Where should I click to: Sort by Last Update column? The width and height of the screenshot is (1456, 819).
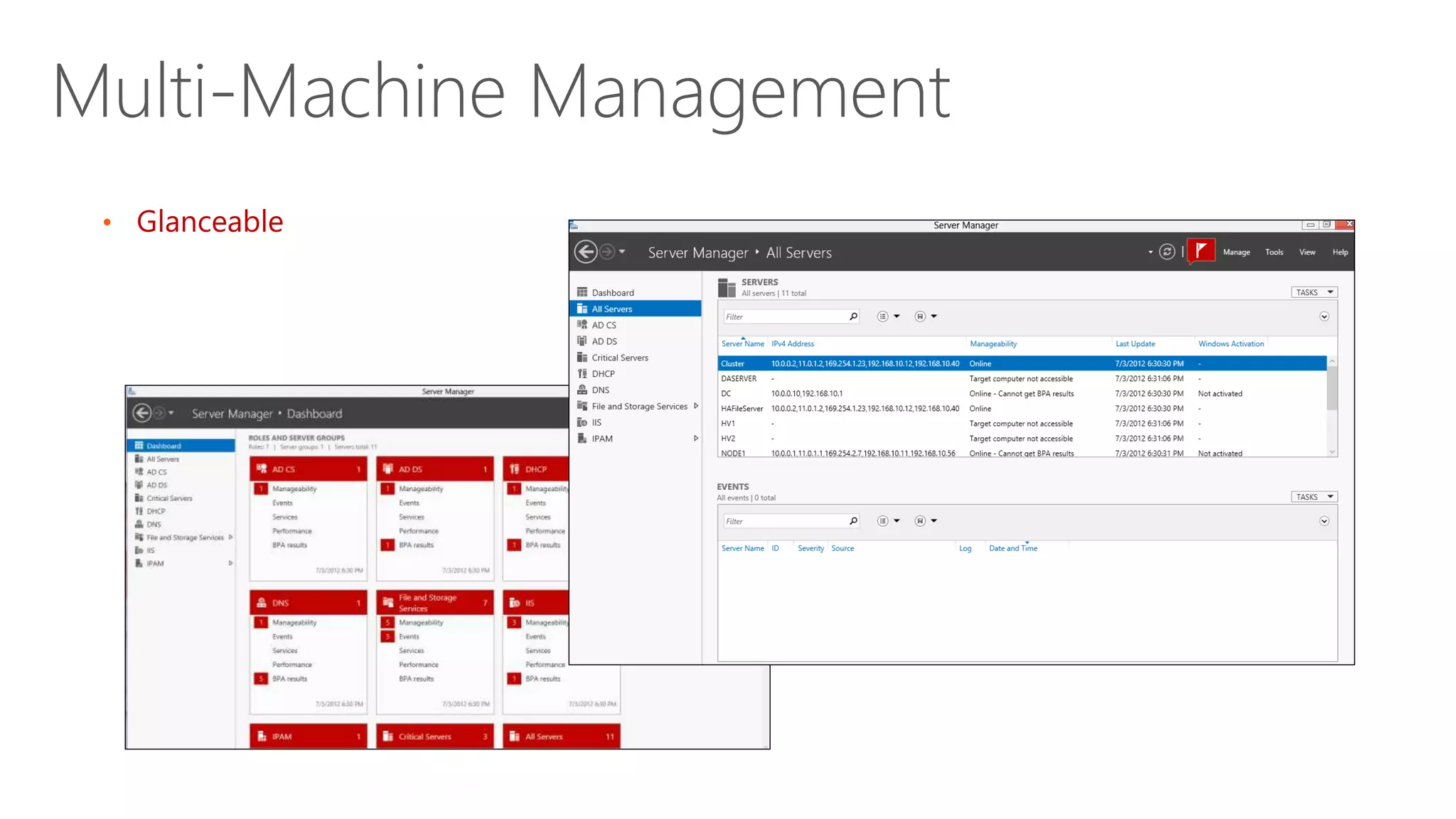[x=1135, y=343]
